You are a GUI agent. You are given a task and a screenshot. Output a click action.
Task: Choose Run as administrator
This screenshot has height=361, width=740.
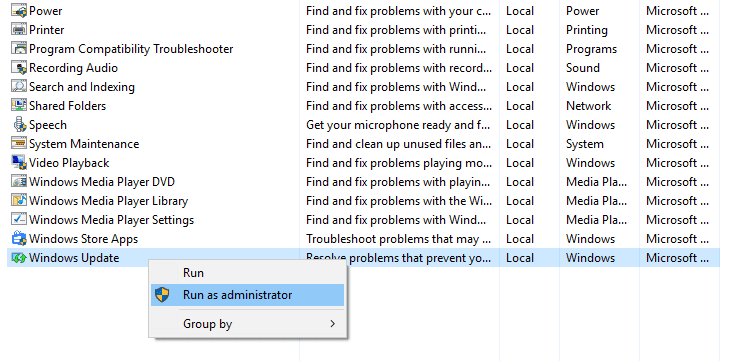tap(247, 295)
